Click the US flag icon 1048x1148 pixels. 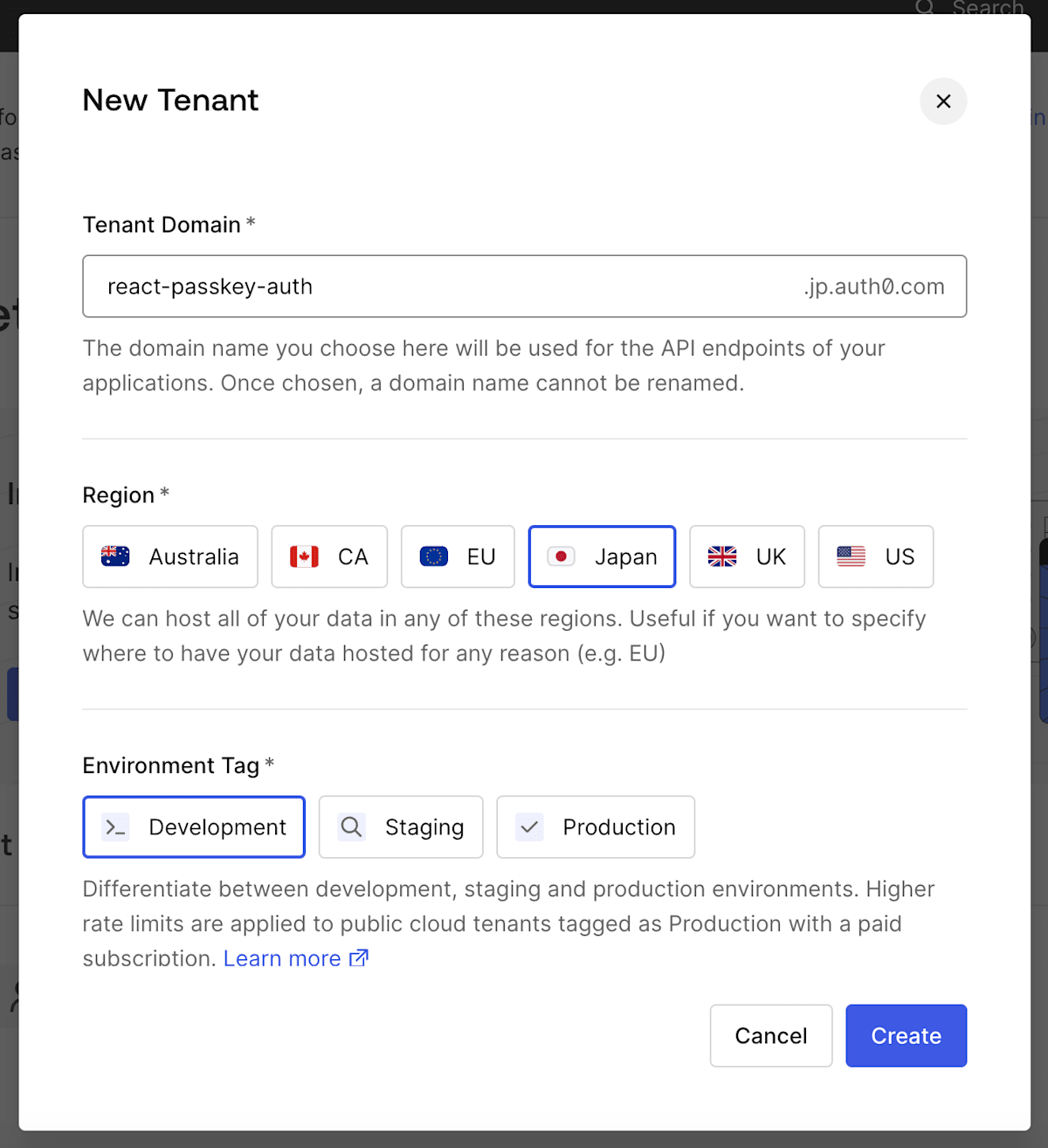pyautogui.click(x=851, y=557)
